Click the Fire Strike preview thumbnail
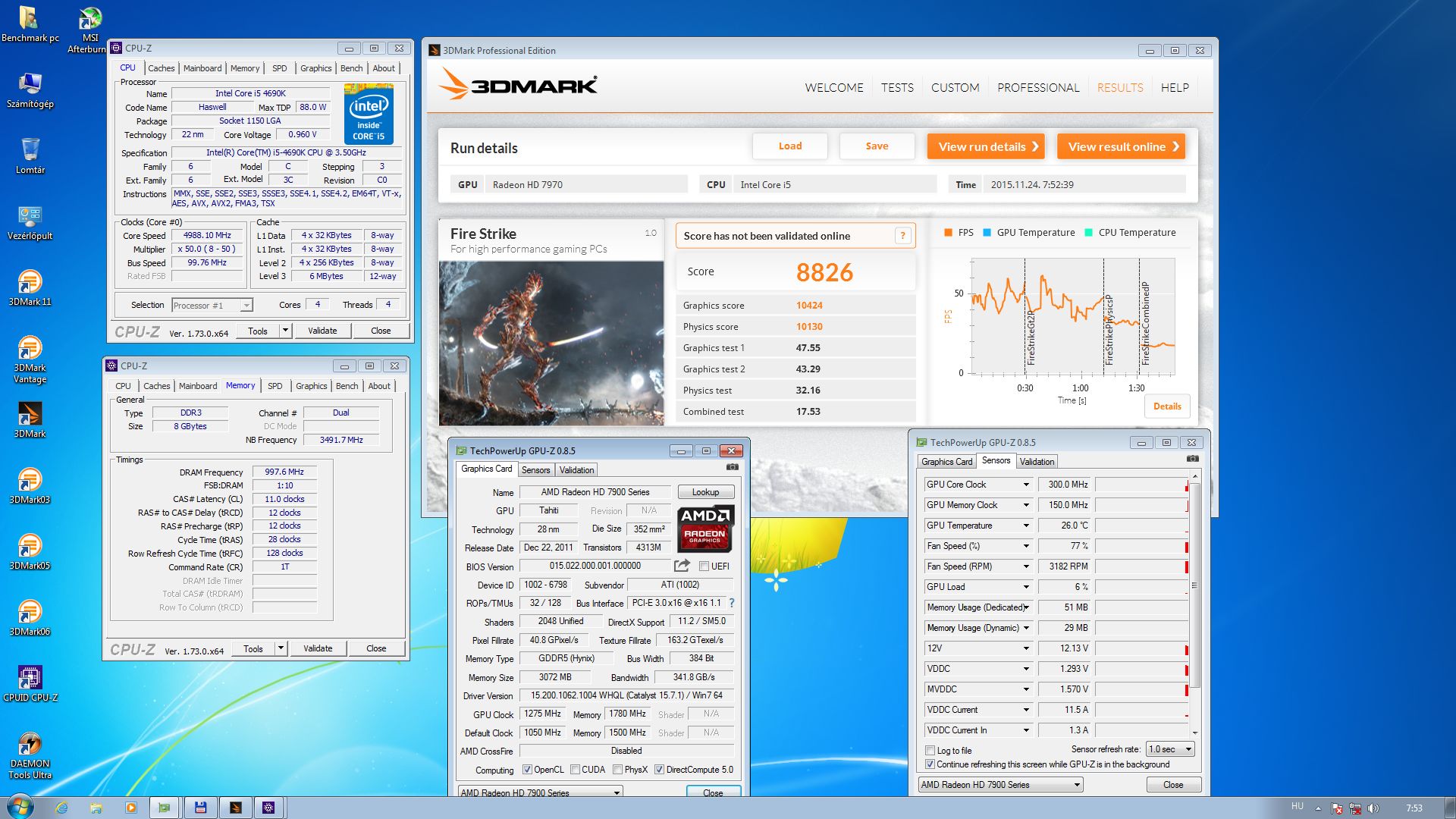This screenshot has height=819, width=1456. [x=551, y=343]
